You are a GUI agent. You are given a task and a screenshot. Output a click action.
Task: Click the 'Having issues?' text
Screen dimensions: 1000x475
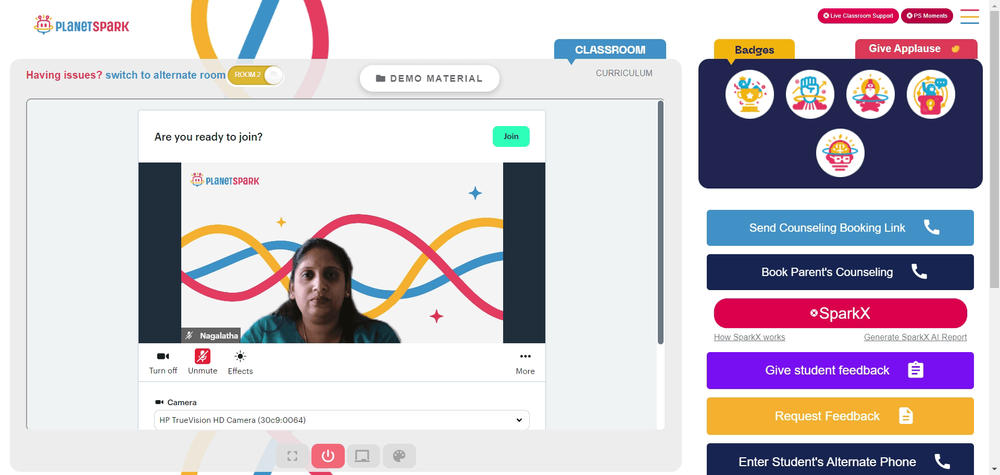pos(64,75)
